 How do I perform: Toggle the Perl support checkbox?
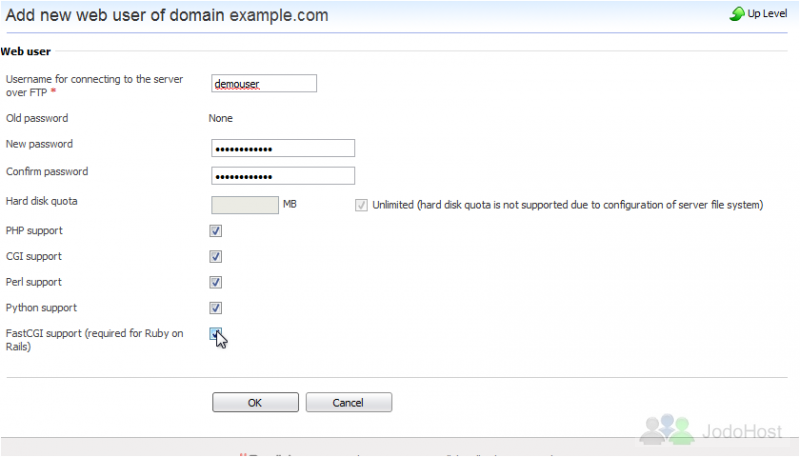point(215,282)
